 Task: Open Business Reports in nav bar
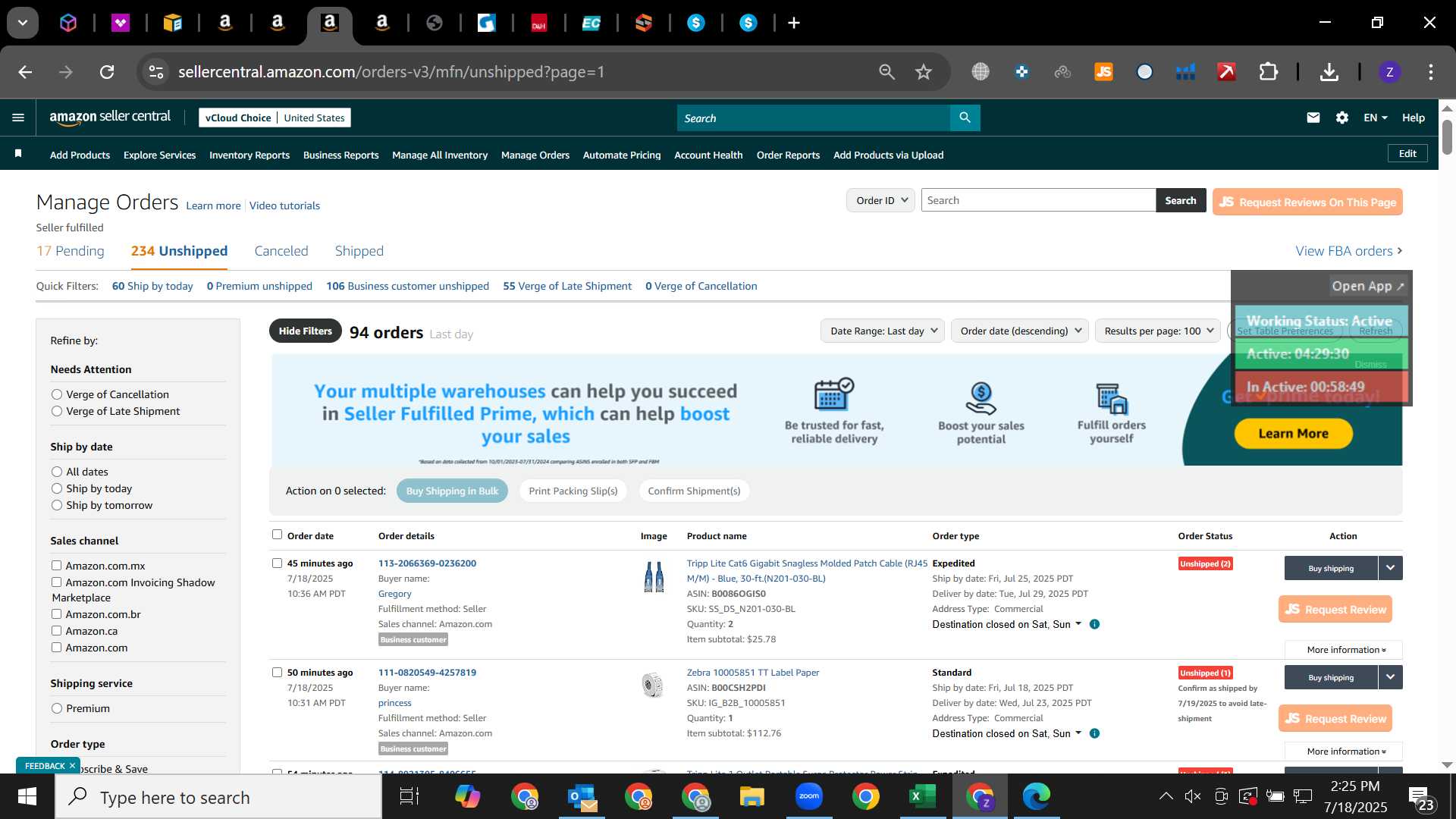pos(340,155)
